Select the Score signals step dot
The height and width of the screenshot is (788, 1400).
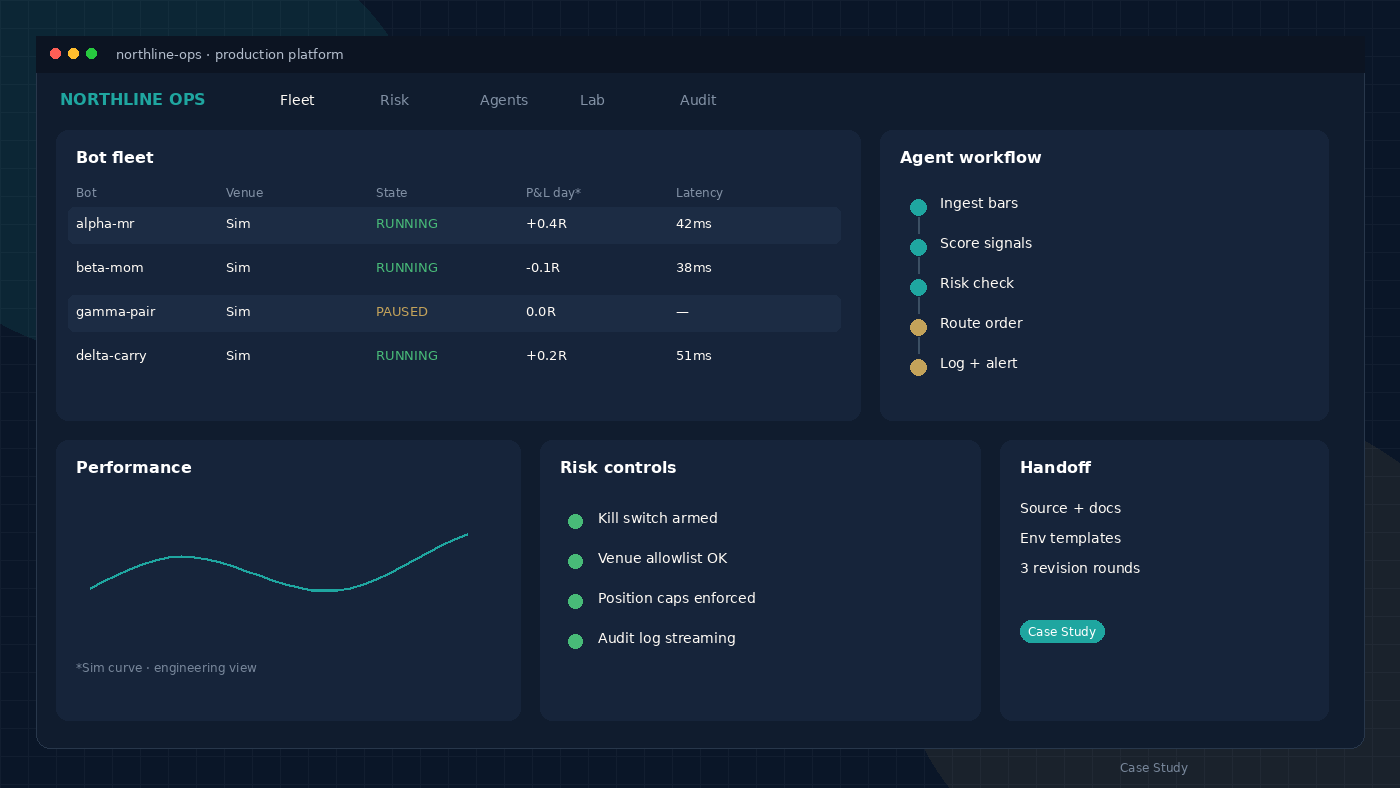(x=918, y=247)
